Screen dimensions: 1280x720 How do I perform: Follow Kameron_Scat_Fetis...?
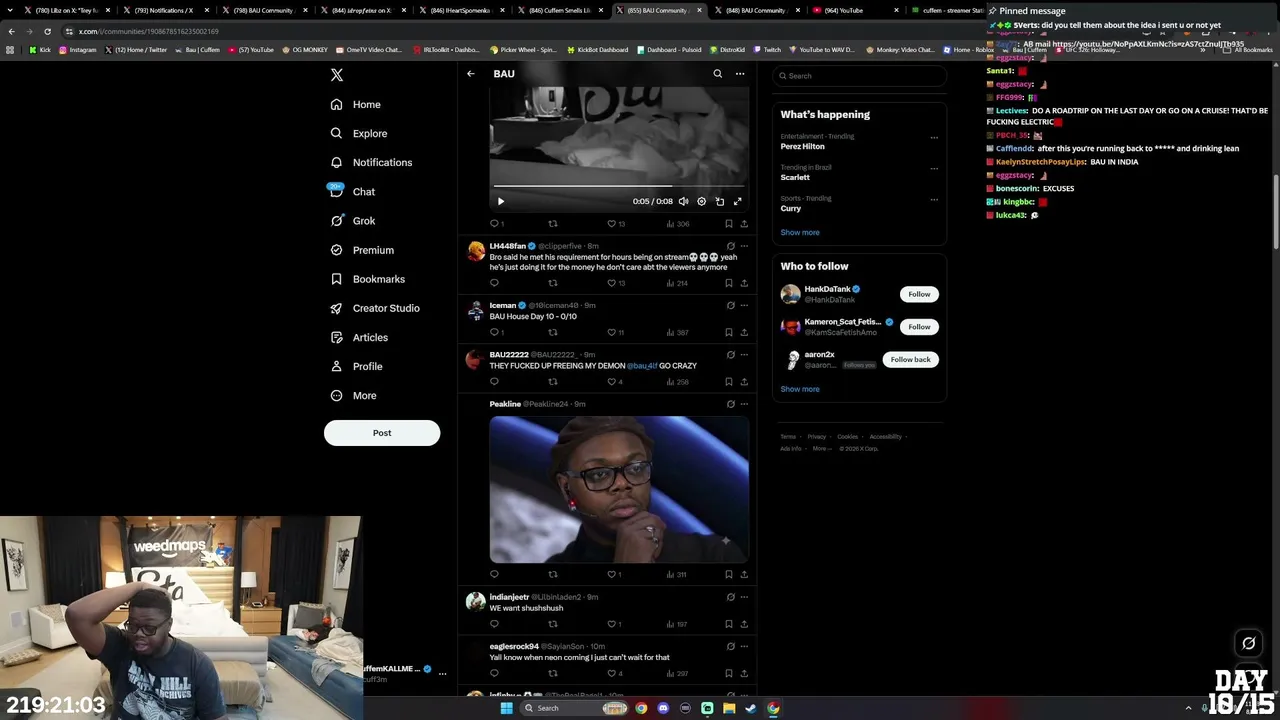(x=919, y=327)
